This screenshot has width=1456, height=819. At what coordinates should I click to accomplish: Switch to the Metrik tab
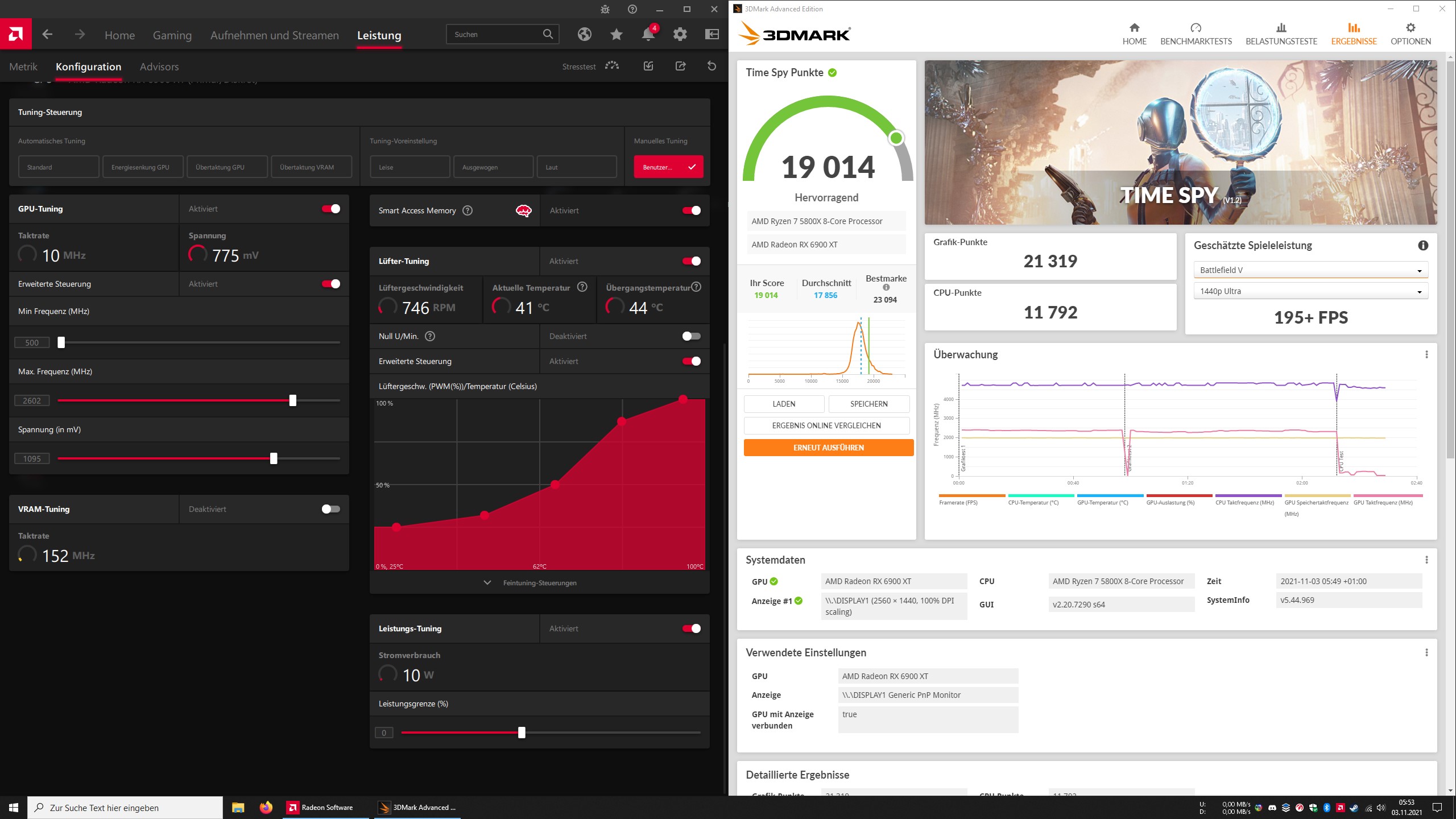pos(23,67)
